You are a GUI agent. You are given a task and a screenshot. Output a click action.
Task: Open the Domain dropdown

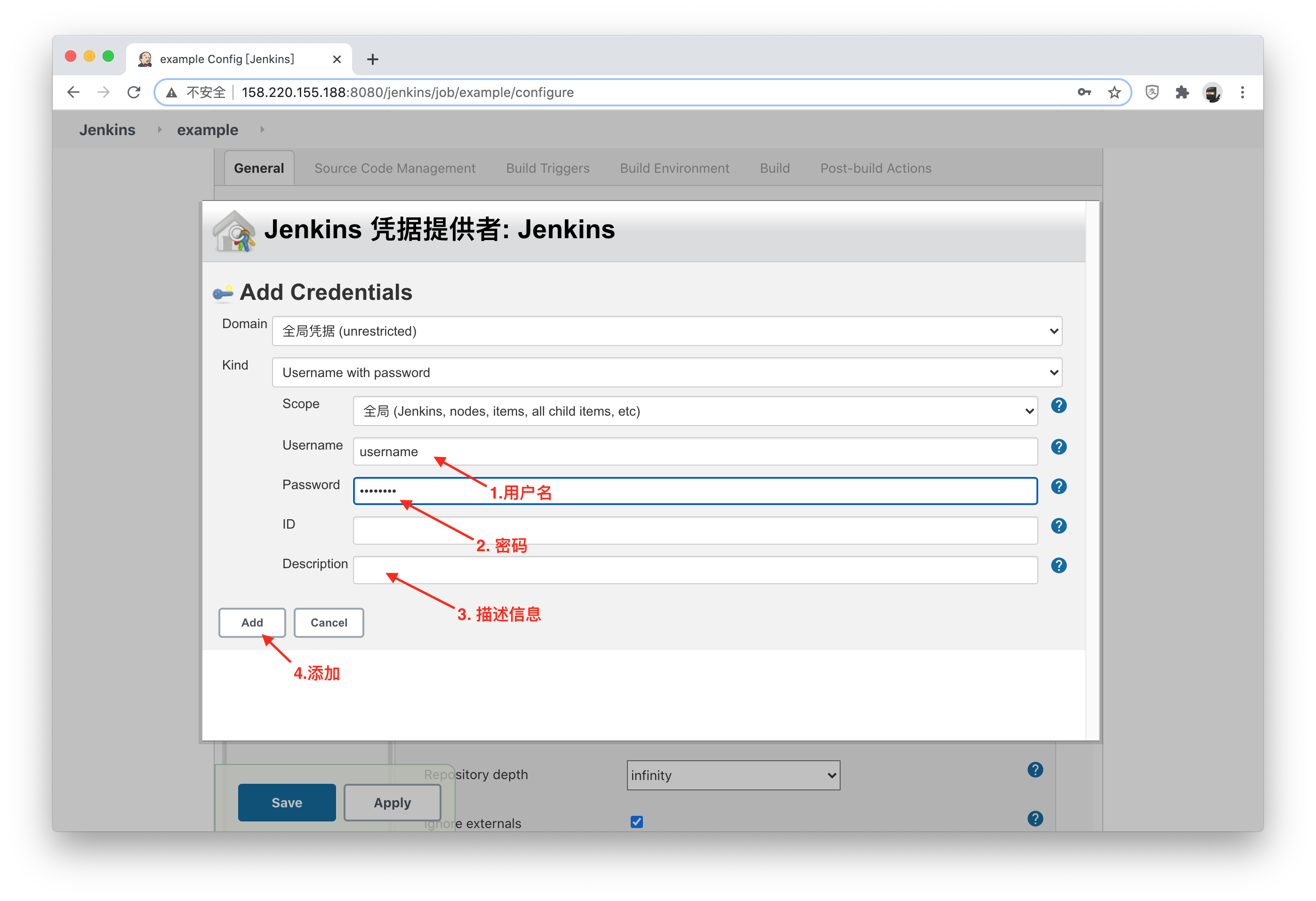click(x=666, y=331)
